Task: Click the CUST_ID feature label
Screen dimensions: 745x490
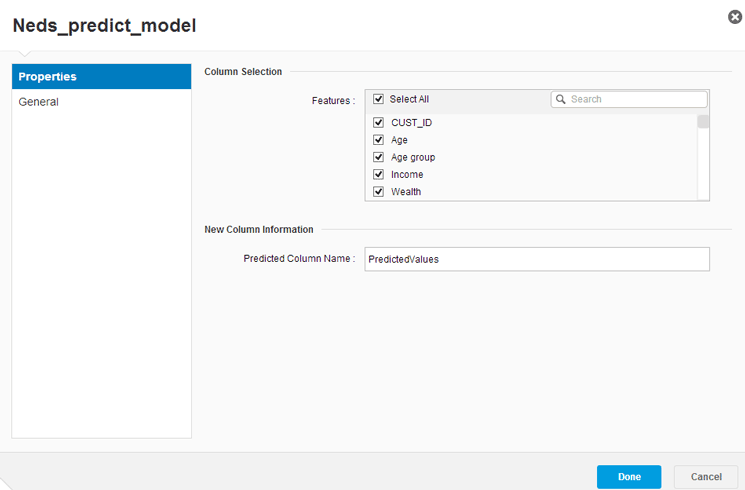Action: [x=411, y=123]
